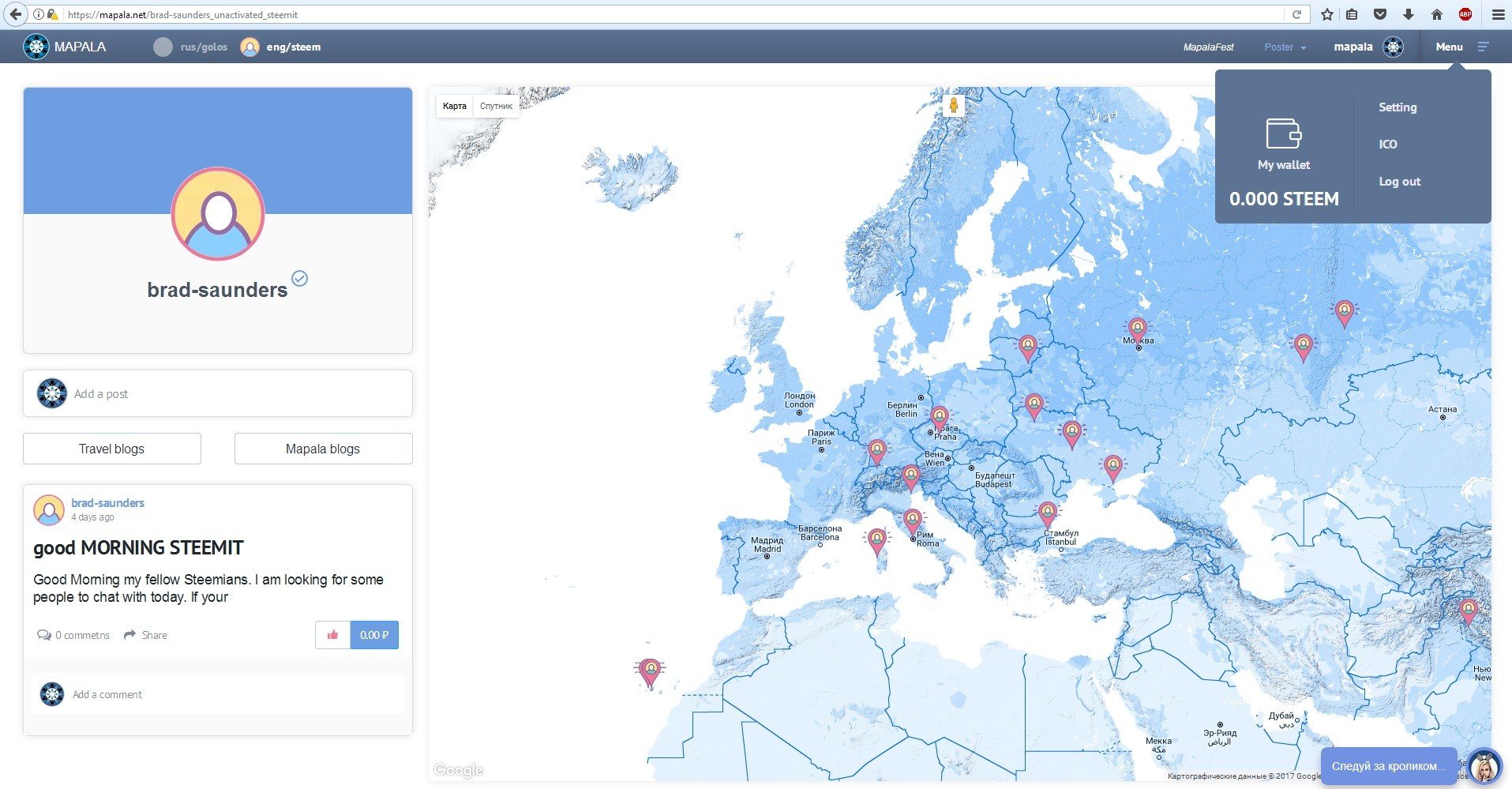Like the post with thumbs-up button
1512x789 pixels.
coord(332,635)
